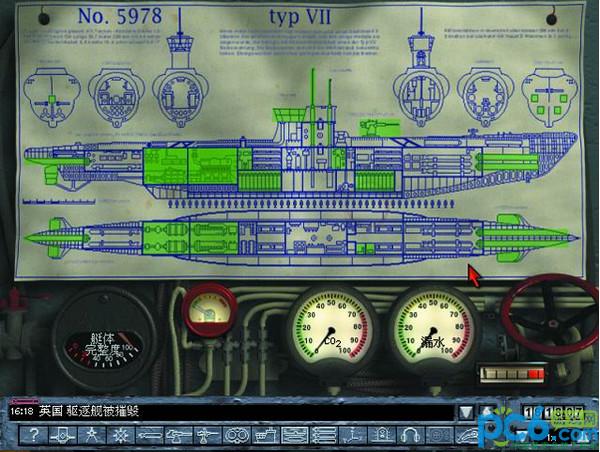Open the binoculars view icon
This screenshot has height=452, width=600.
237,436
